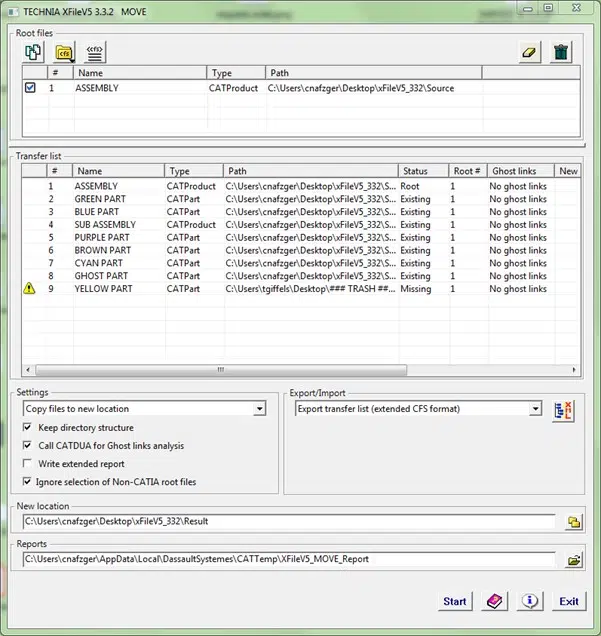Open the Reports folder icon
The width and height of the screenshot is (601, 636).
coord(574,560)
